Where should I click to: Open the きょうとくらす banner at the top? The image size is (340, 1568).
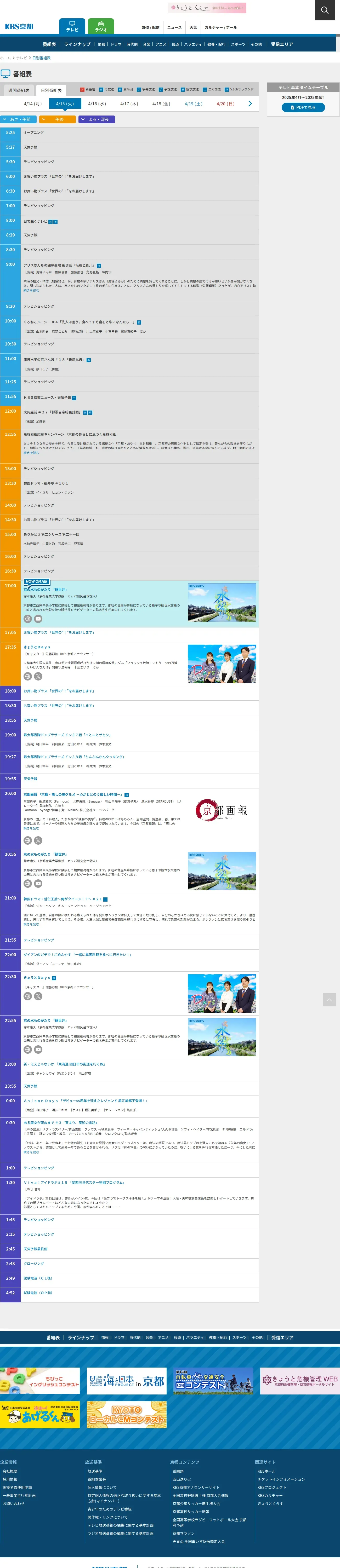tap(207, 8)
